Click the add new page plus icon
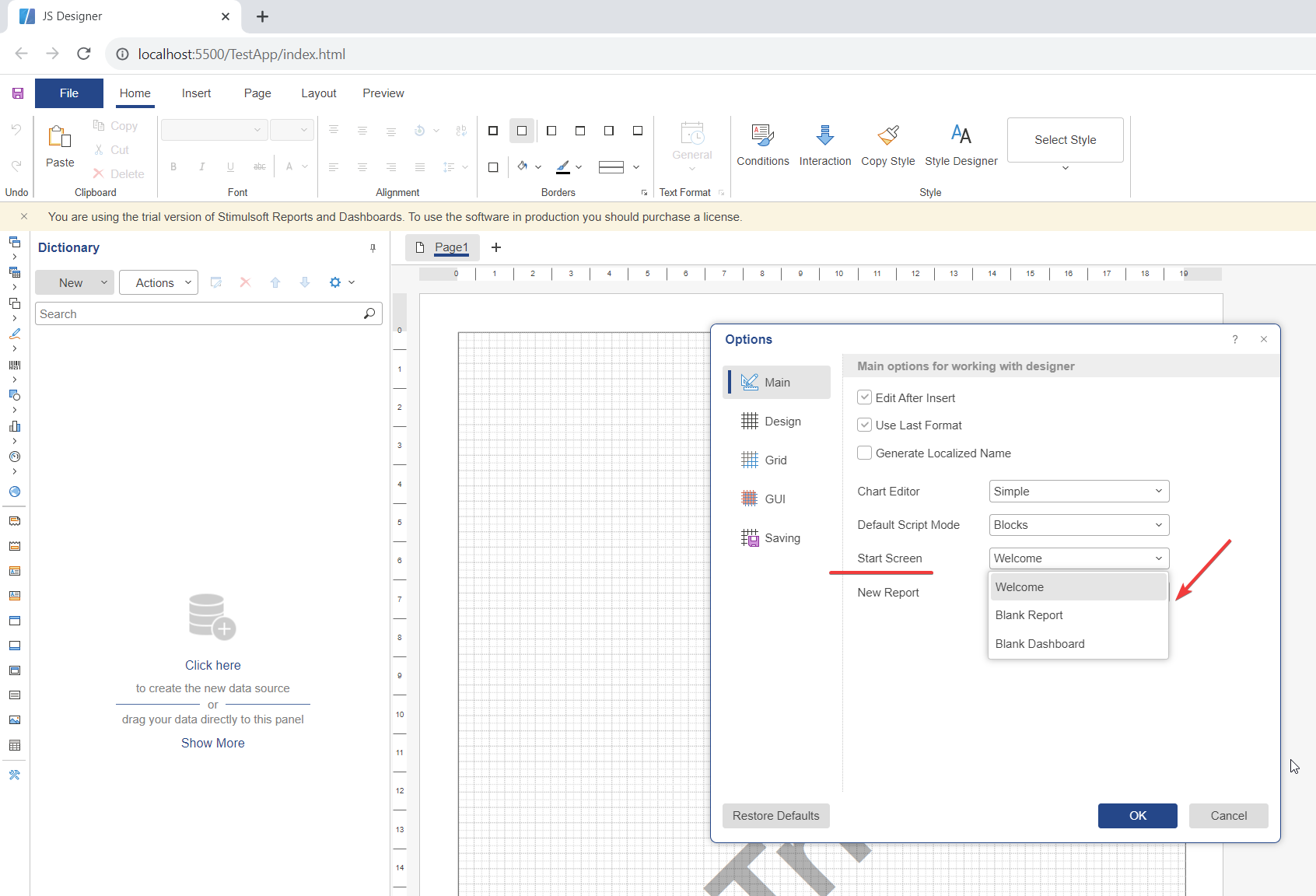Image resolution: width=1316 pixels, height=896 pixels. click(496, 247)
